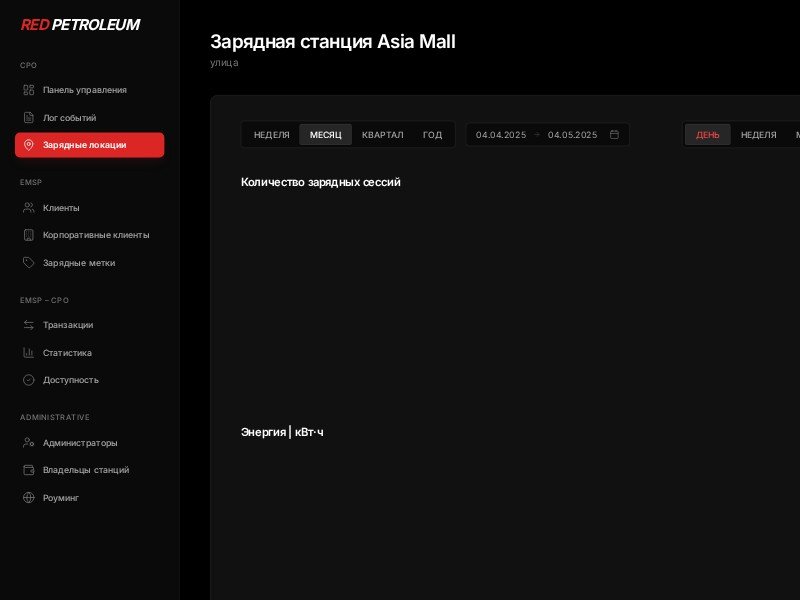Switch period to КВАРТАЛ
The height and width of the screenshot is (600, 800).
pyautogui.click(x=384, y=134)
